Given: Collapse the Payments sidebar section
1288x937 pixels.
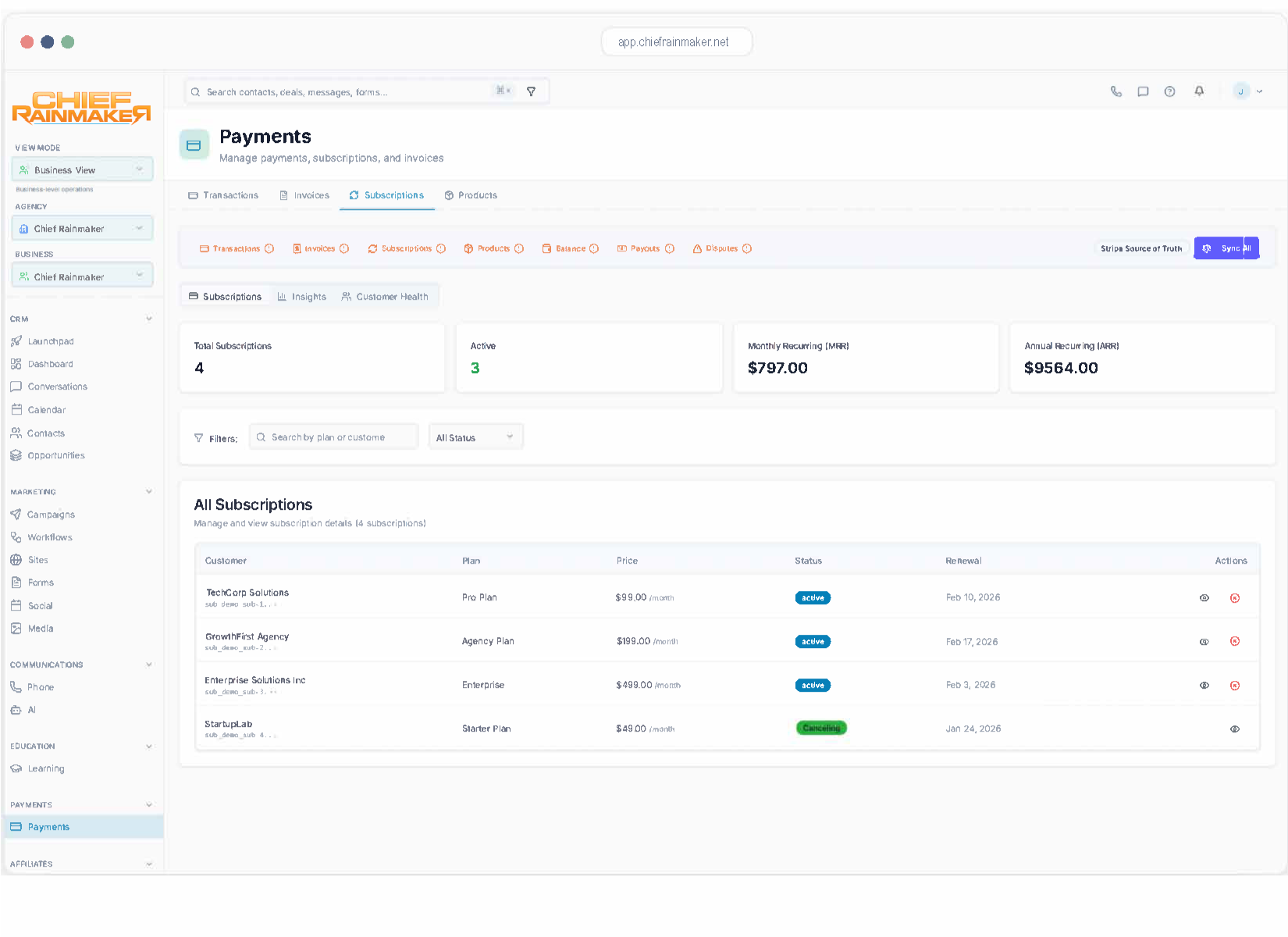Looking at the screenshot, I should (149, 805).
